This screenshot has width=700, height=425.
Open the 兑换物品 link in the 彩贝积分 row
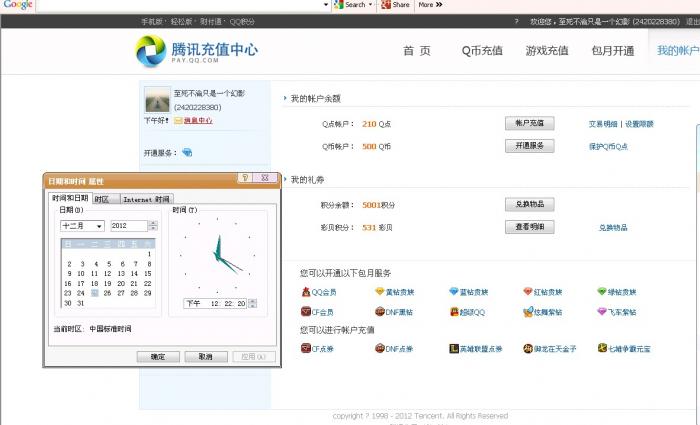click(613, 228)
